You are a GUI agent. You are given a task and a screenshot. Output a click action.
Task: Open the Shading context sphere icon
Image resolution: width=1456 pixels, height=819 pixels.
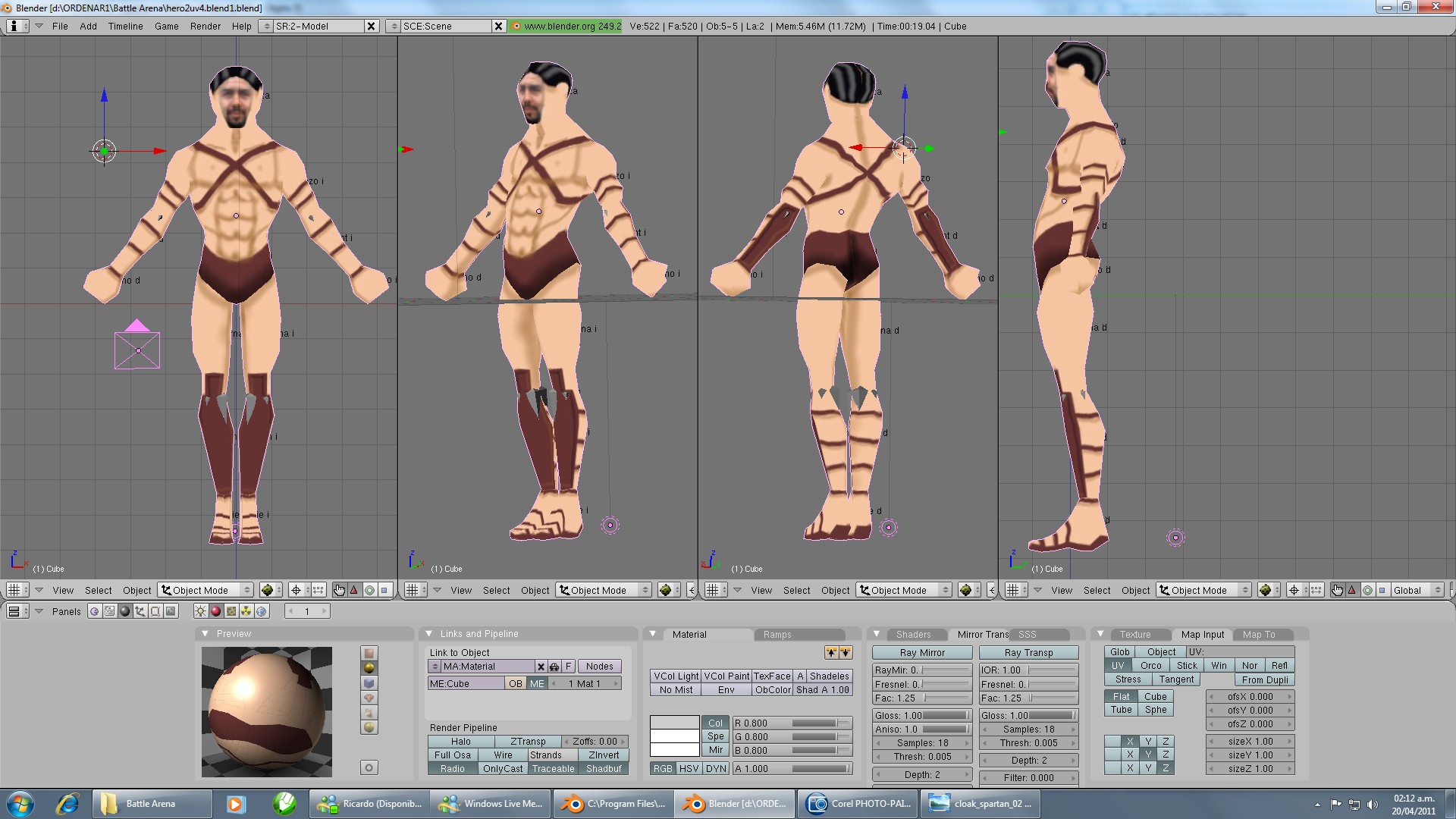[125, 611]
